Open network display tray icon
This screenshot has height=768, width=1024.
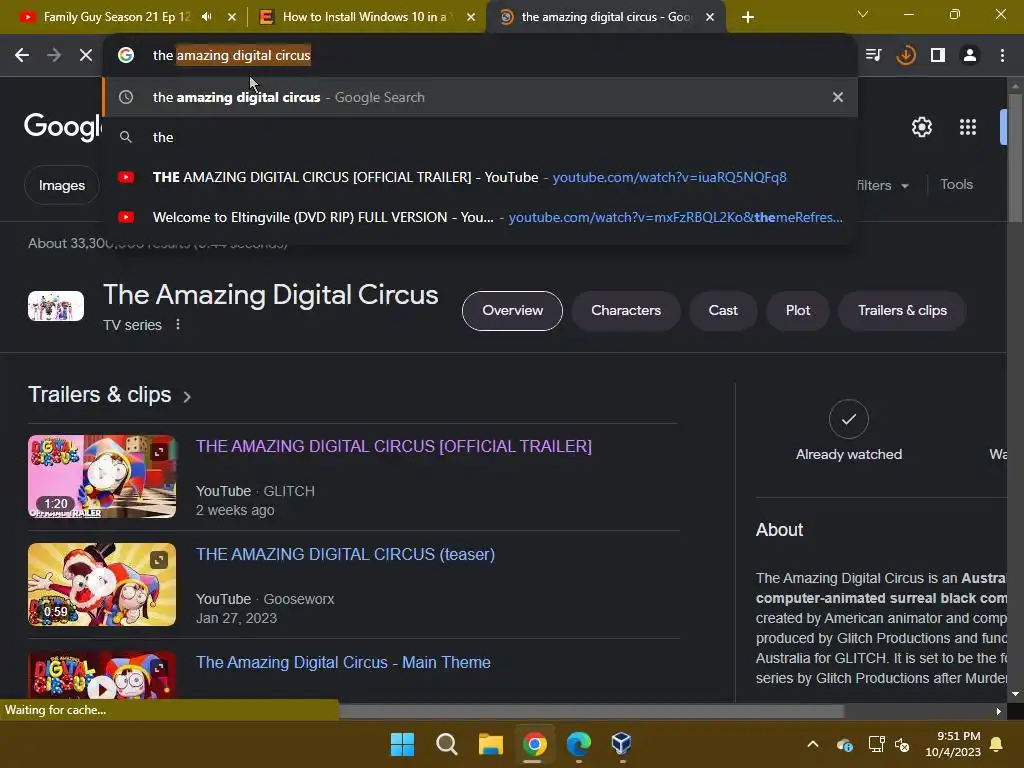[x=876, y=744]
